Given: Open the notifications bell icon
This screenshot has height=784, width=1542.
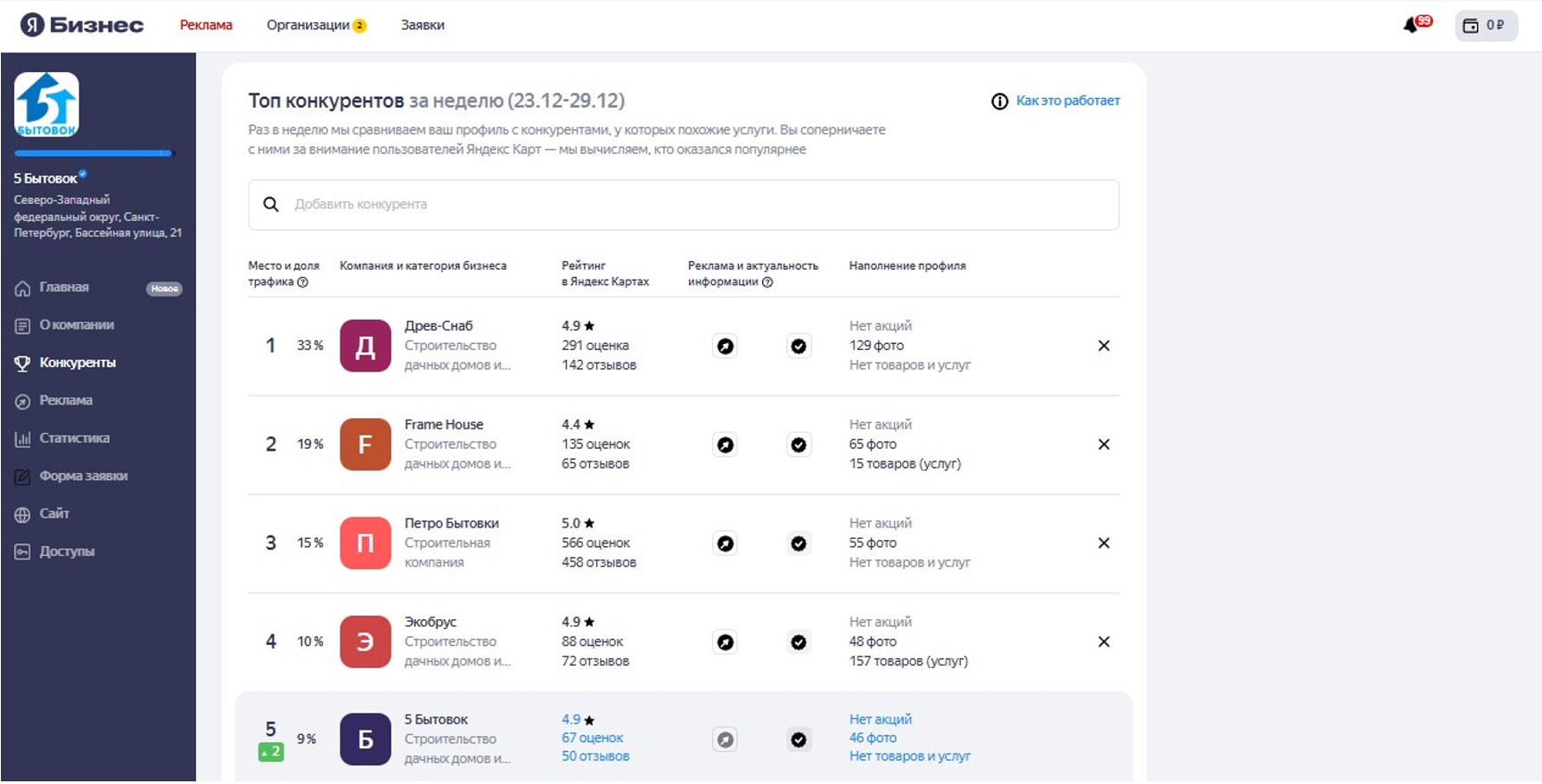Looking at the screenshot, I should click(x=1413, y=25).
